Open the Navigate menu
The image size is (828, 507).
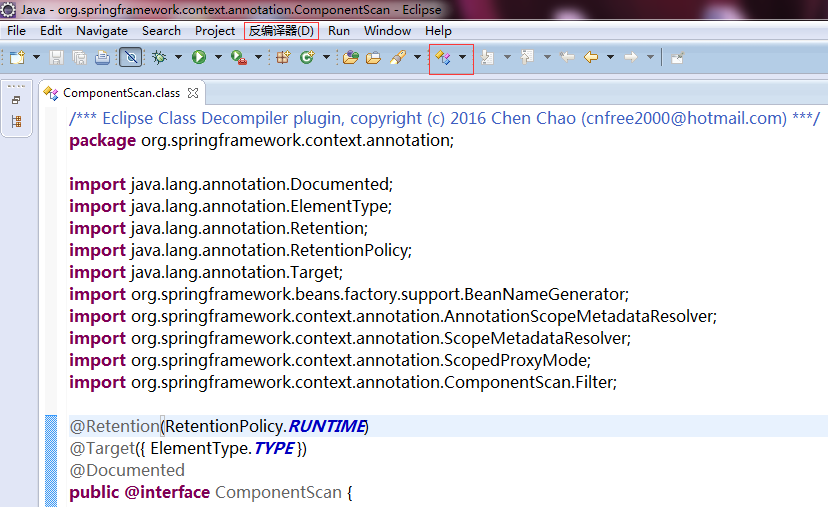(102, 31)
